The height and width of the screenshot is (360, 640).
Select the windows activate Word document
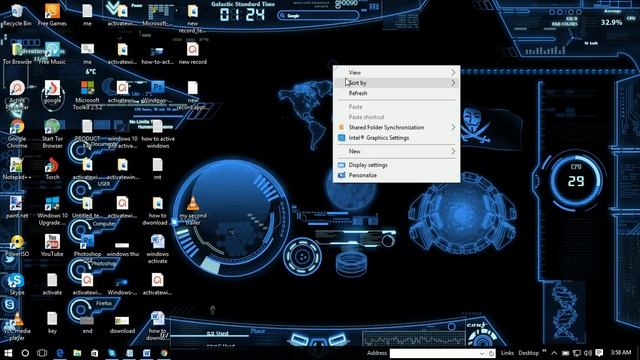click(x=158, y=249)
